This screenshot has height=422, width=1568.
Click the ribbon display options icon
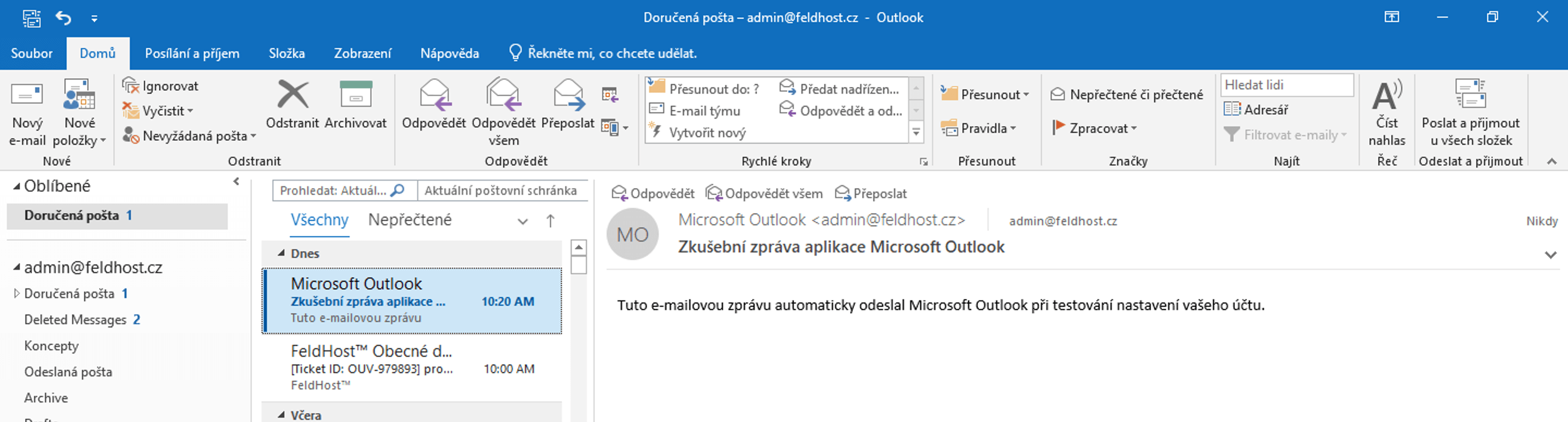[1392, 17]
